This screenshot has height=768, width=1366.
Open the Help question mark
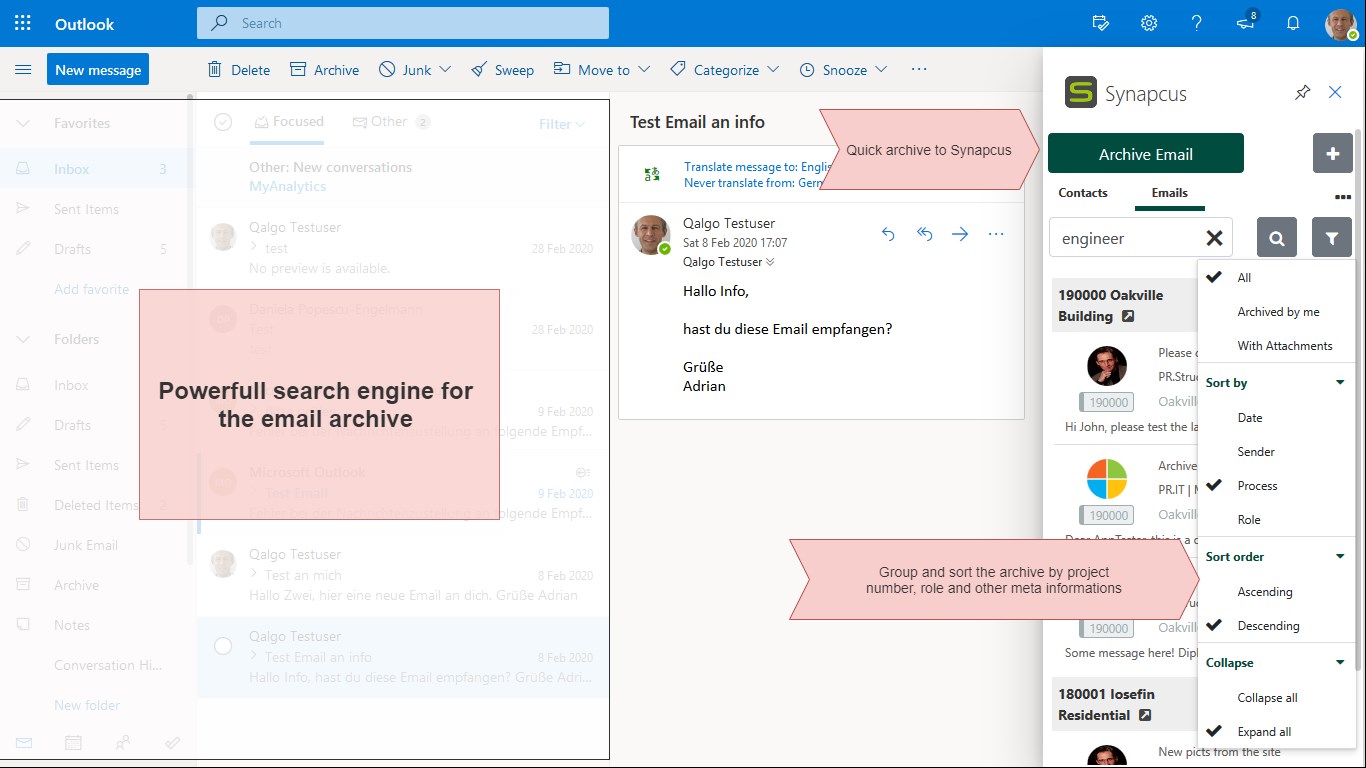pos(1196,23)
